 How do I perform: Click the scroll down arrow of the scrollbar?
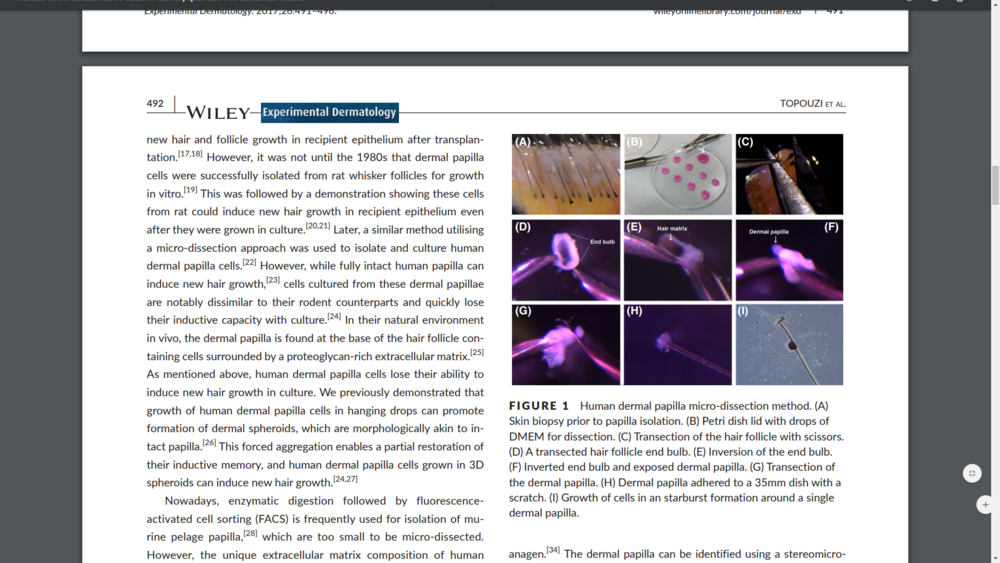click(x=994, y=557)
